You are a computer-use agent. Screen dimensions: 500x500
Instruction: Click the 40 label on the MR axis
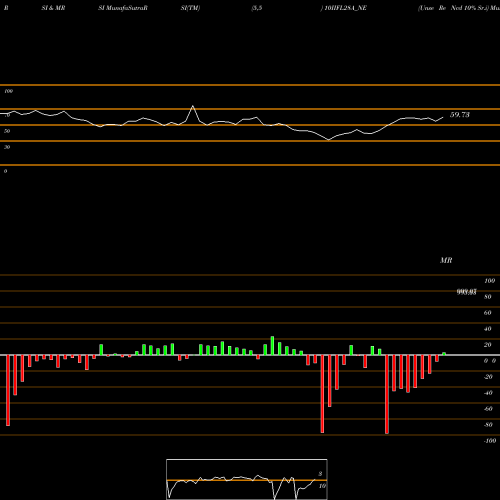pos(488,329)
